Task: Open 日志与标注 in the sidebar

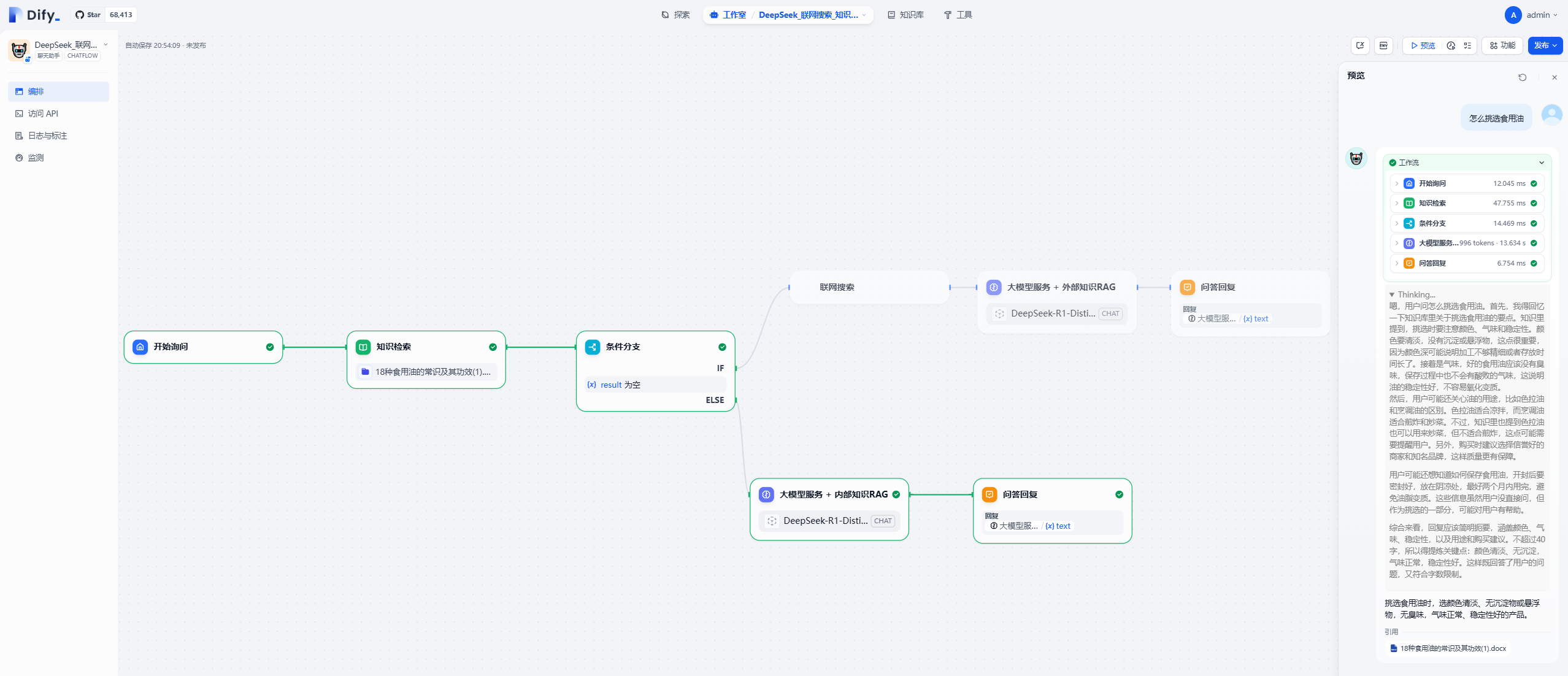Action: tap(47, 136)
